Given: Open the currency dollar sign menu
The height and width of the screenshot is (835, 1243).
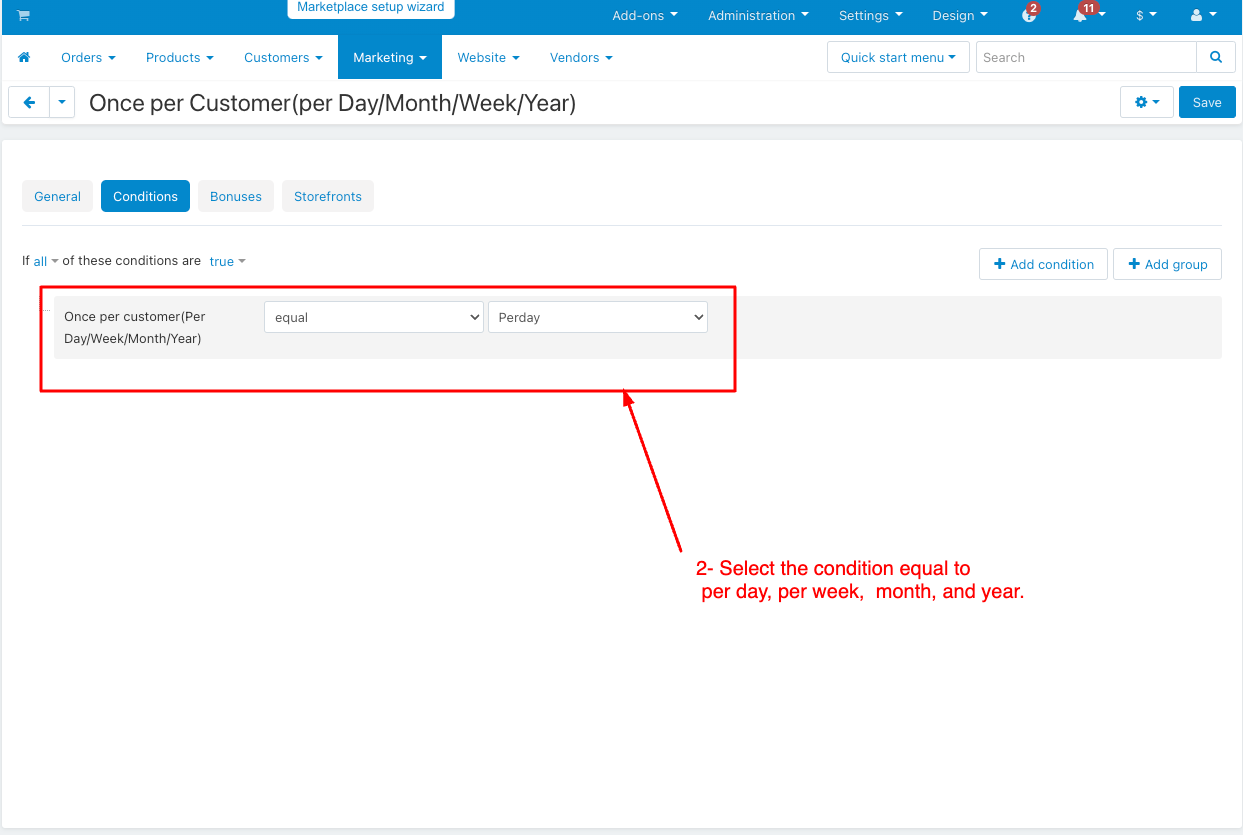Looking at the screenshot, I should 1146,16.
